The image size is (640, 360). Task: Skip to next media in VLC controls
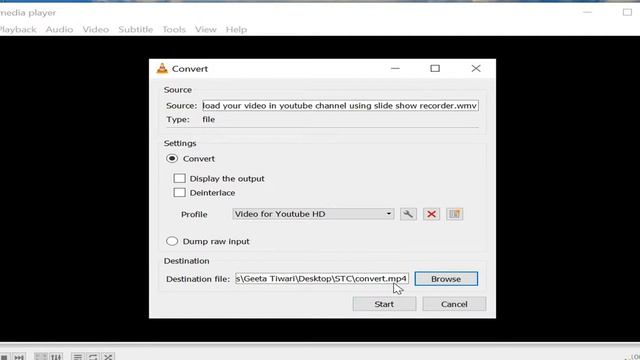19,357
